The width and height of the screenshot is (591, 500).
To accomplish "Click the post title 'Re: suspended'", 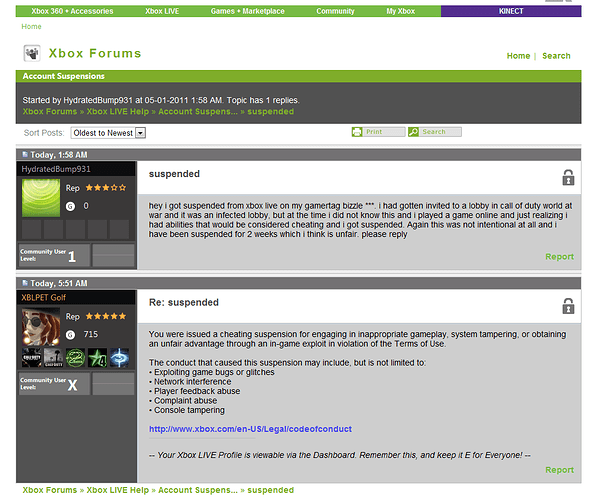I will 184,303.
